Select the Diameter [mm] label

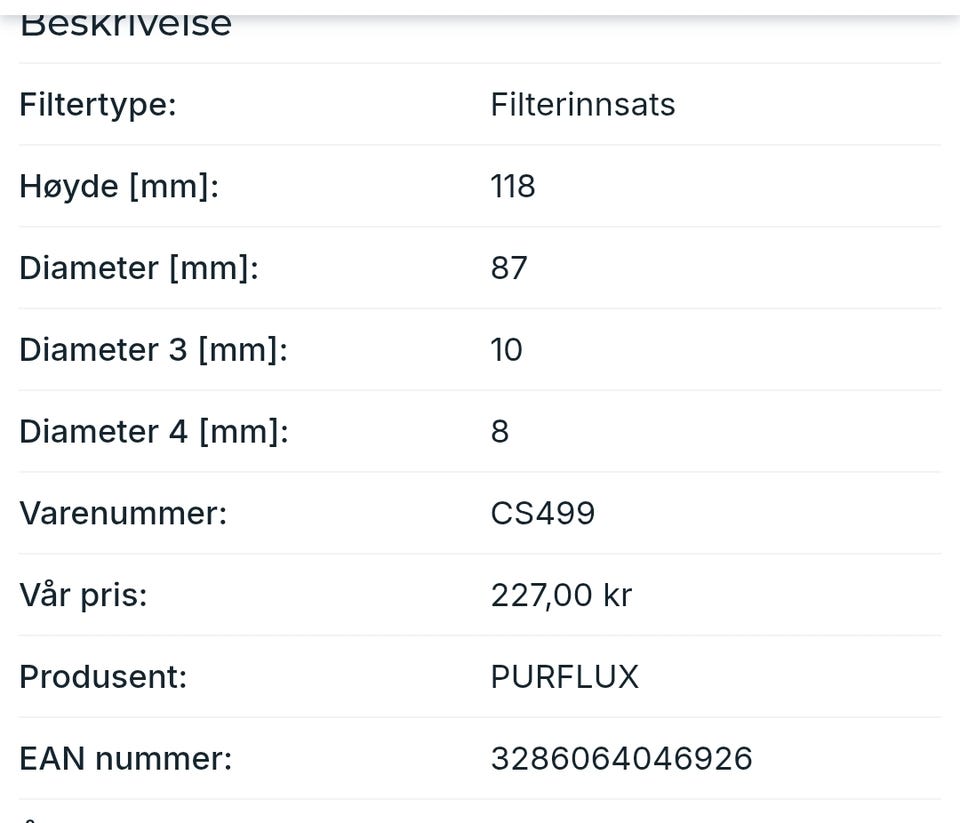pos(139,268)
